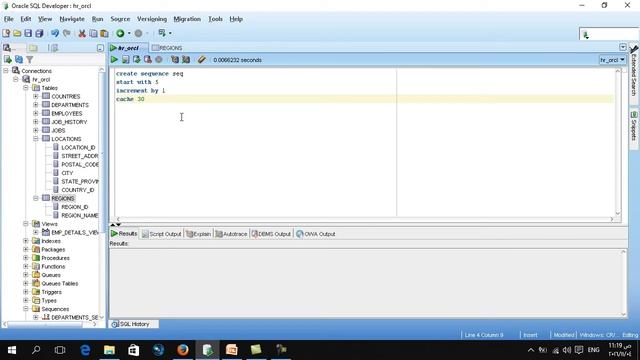Click the Paste clipboard icon

pos(104,33)
